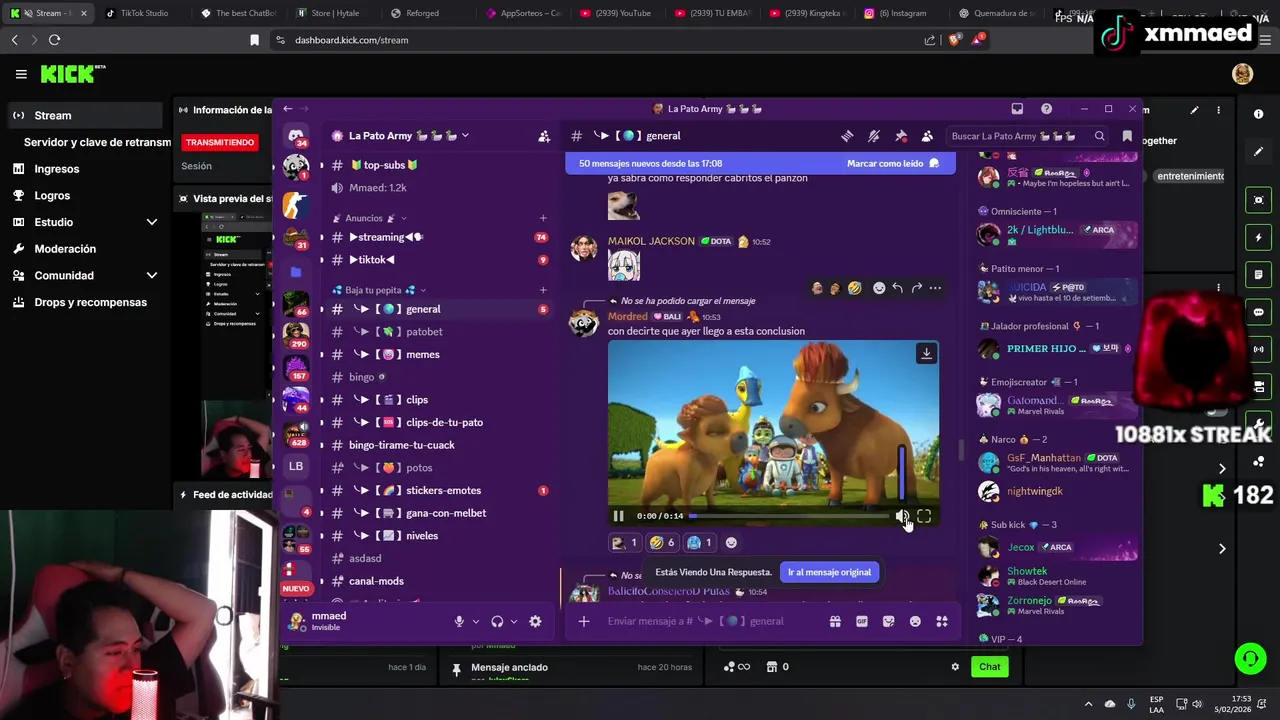1280x720 pixels.
Task: Click the Discord direct messages home icon
Action: (x=296, y=136)
